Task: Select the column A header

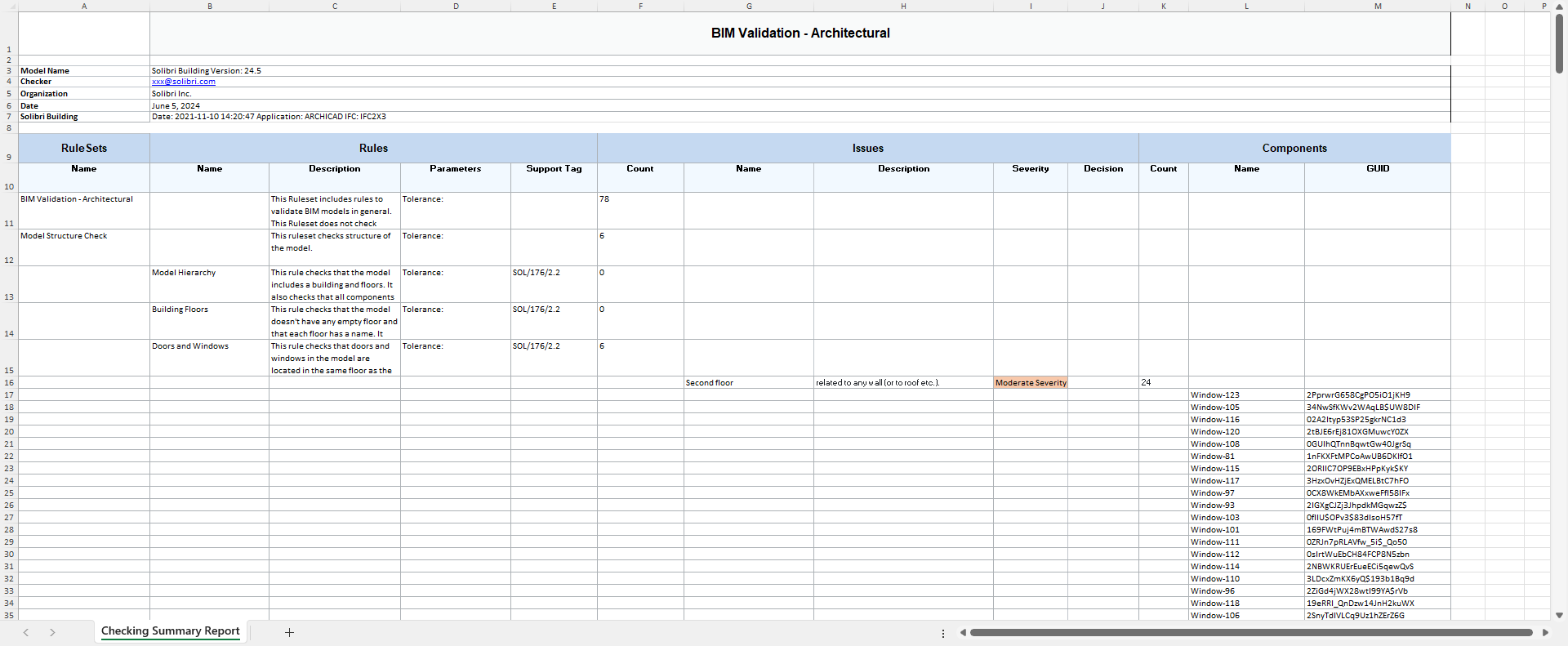Action: coord(84,6)
